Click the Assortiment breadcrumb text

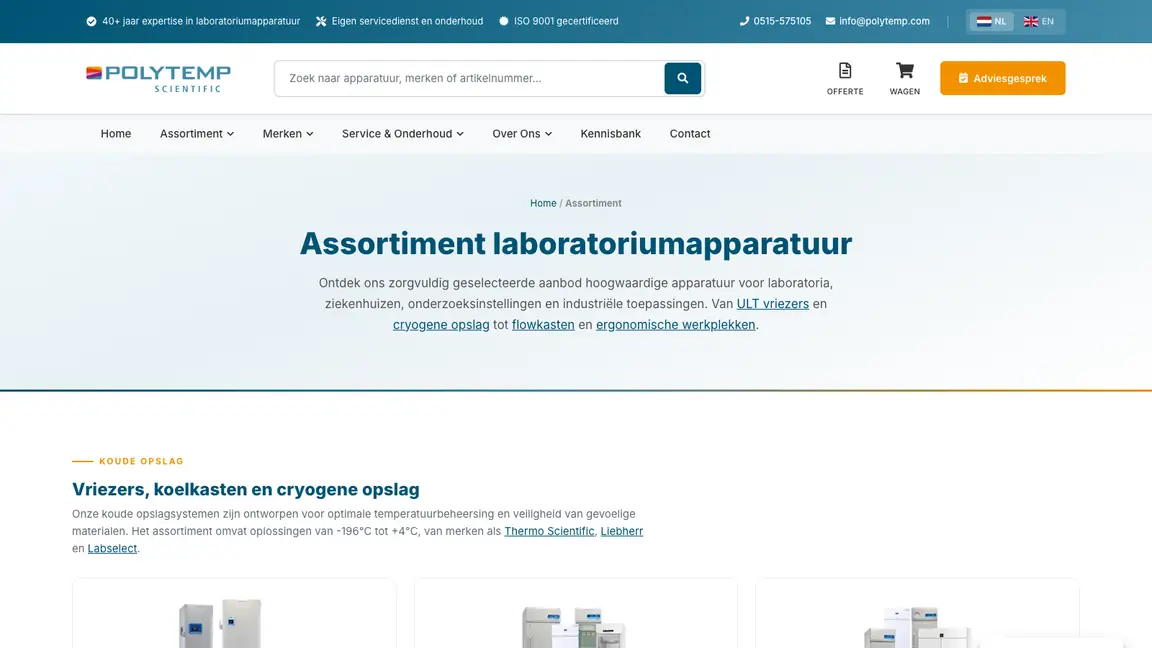pyautogui.click(x=593, y=204)
